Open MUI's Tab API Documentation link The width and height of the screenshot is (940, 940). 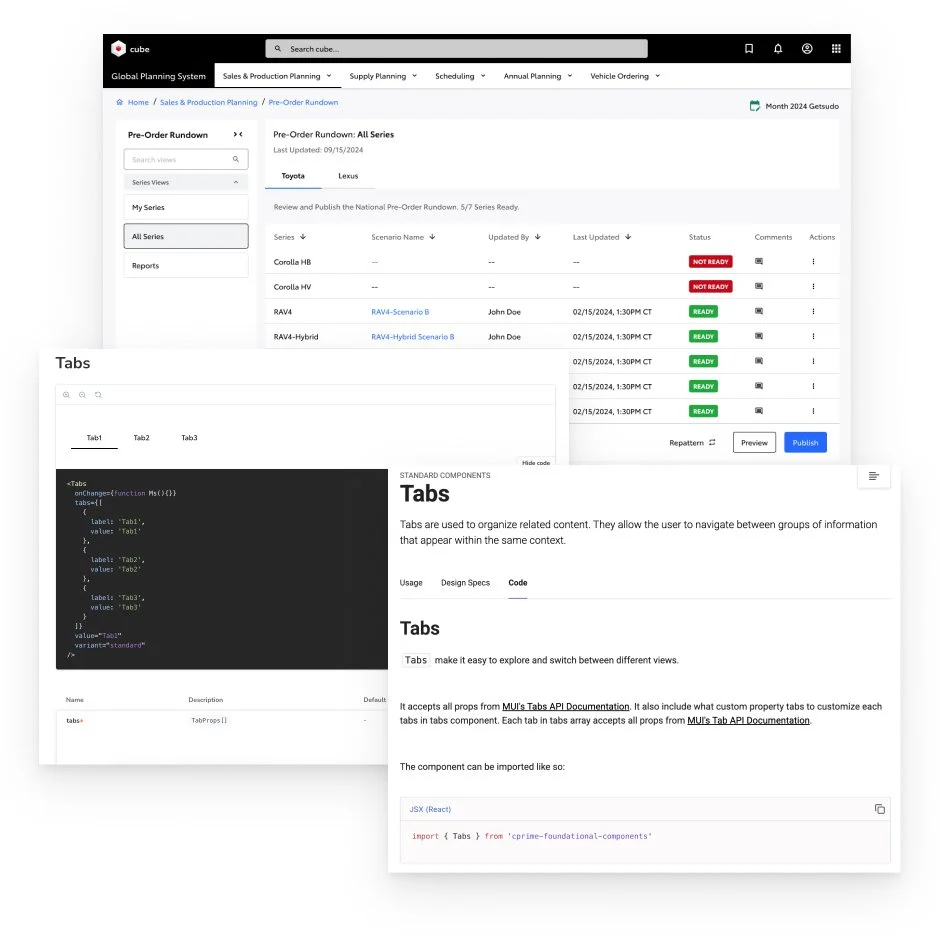click(748, 721)
